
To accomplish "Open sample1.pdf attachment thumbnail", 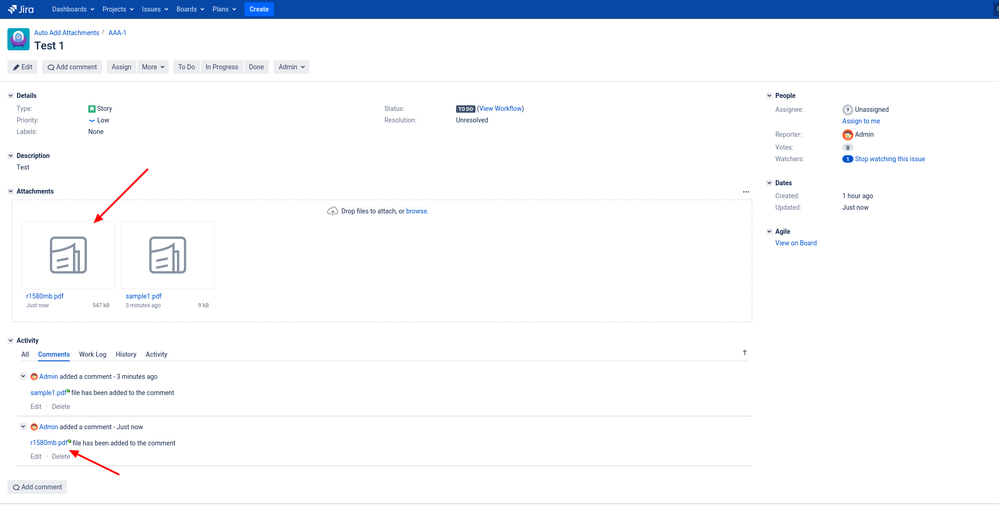I will pos(168,255).
